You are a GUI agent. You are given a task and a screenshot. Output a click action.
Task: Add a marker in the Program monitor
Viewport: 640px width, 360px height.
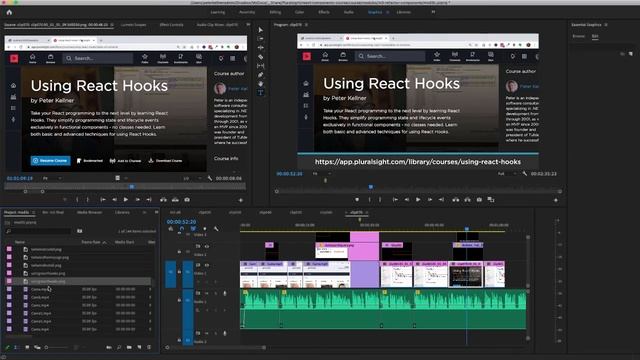(357, 200)
